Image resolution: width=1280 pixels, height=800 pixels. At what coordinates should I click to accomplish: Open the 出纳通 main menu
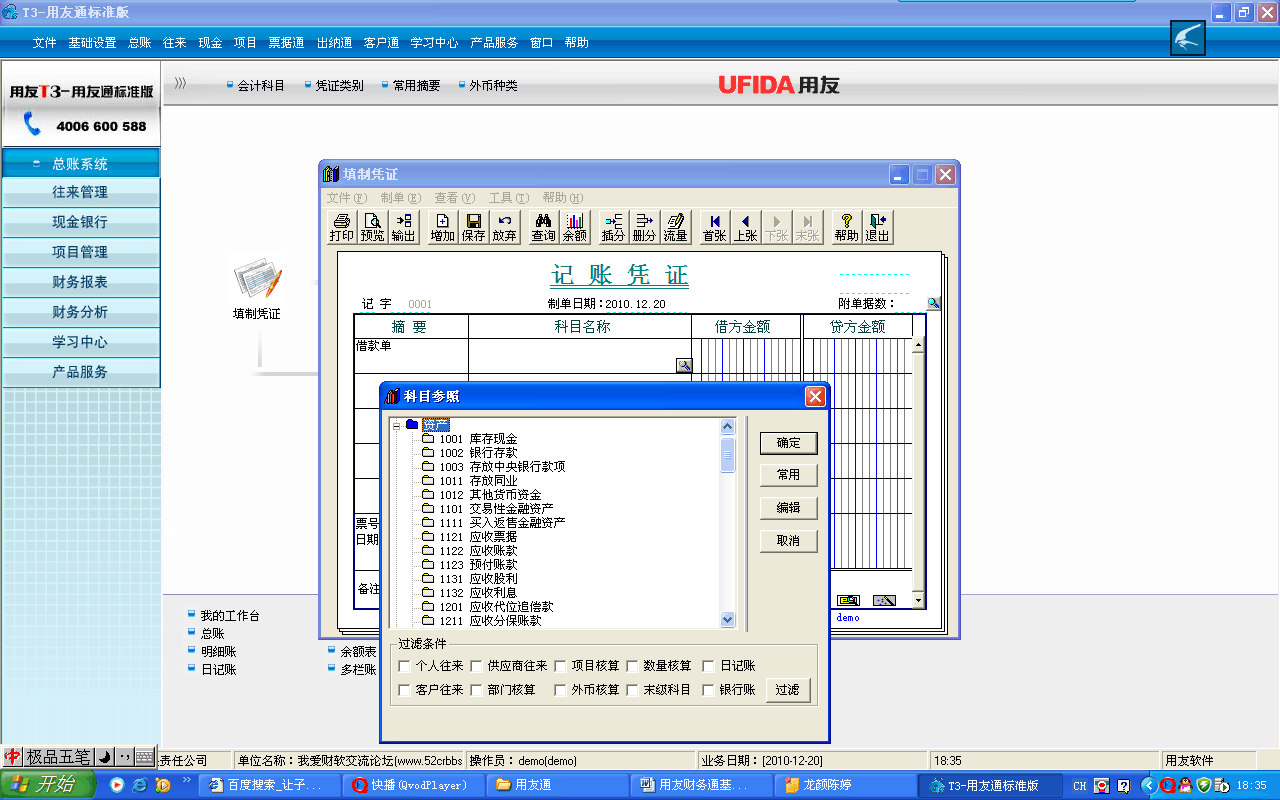coord(334,43)
